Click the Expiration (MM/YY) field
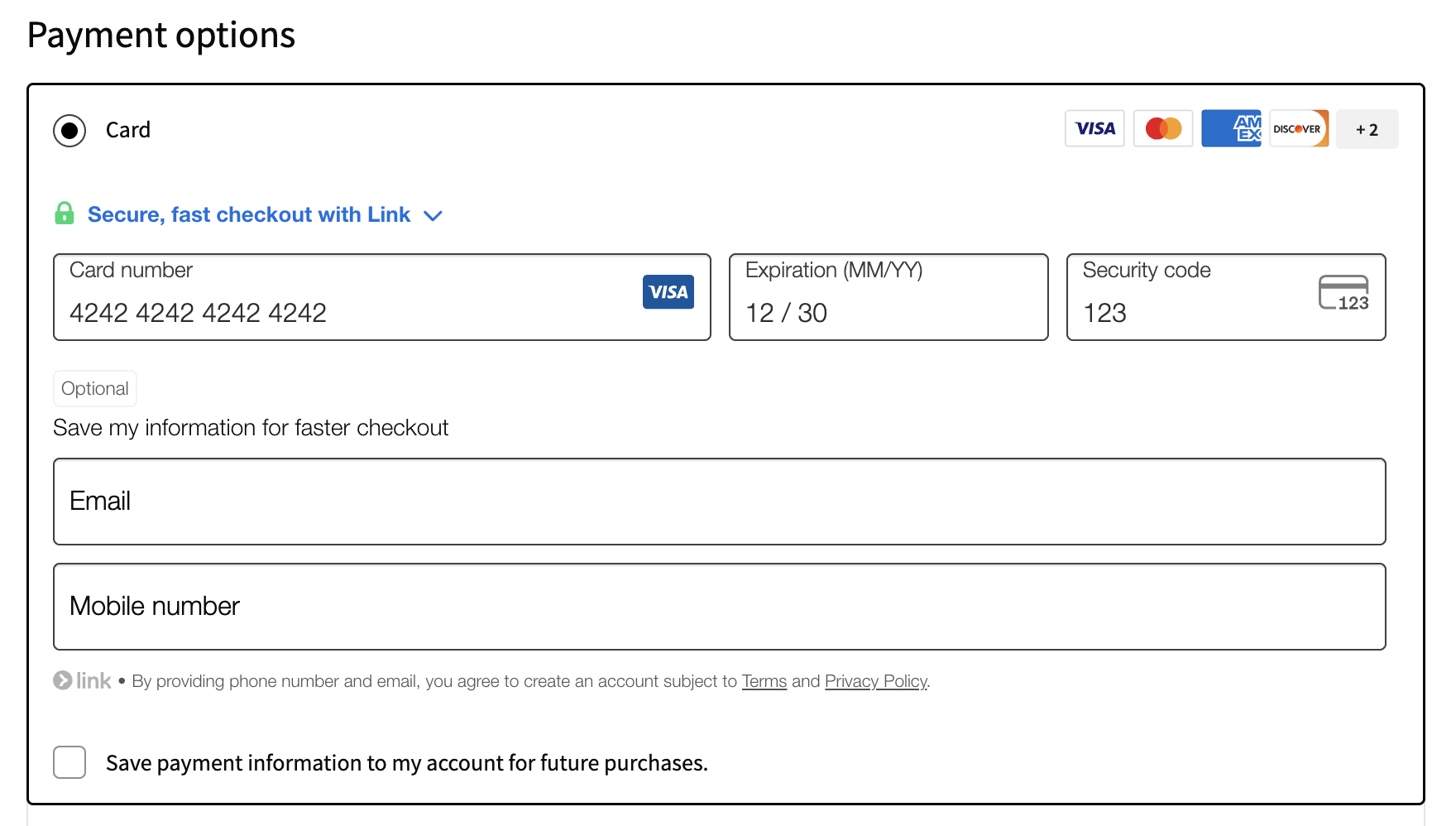 coord(888,312)
